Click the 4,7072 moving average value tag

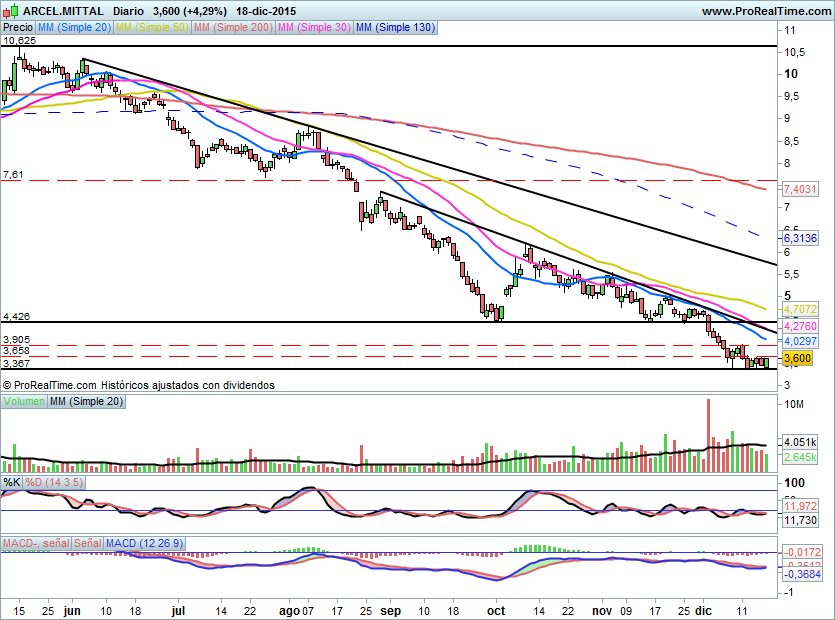tap(800, 309)
